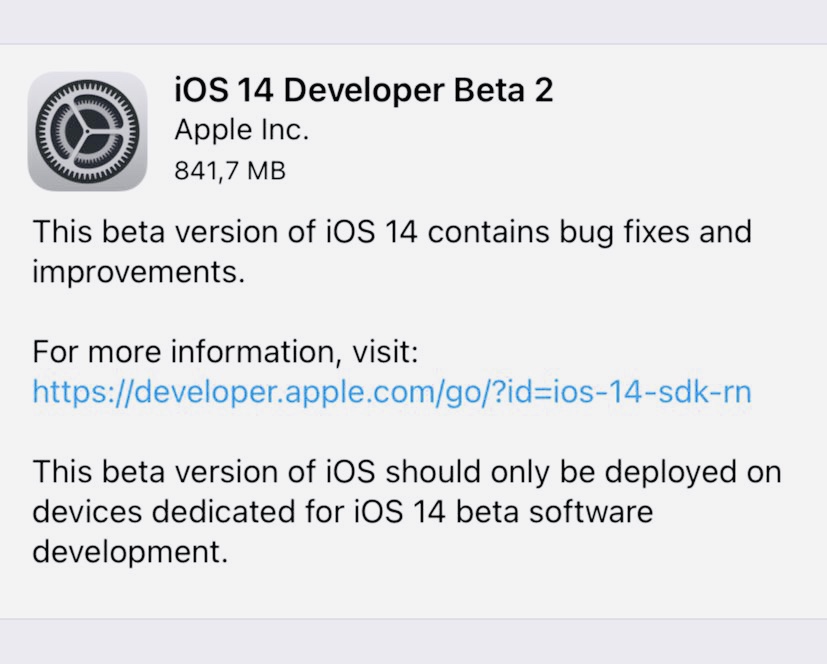The image size is (827, 664).
Task: Click the word "improvements." in the description
Action: 138,272
